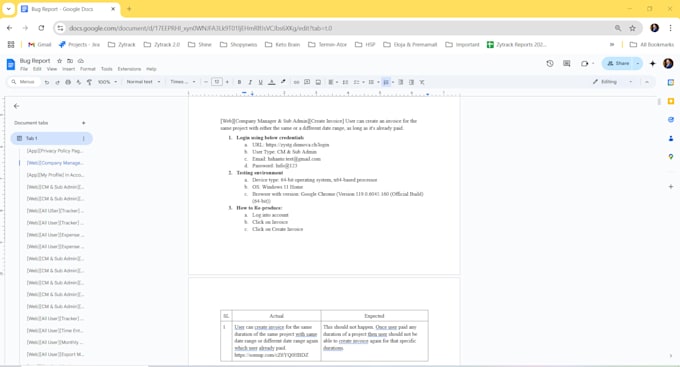Collapse the toolbar with the chevron
The image size is (680, 367).
point(647,82)
